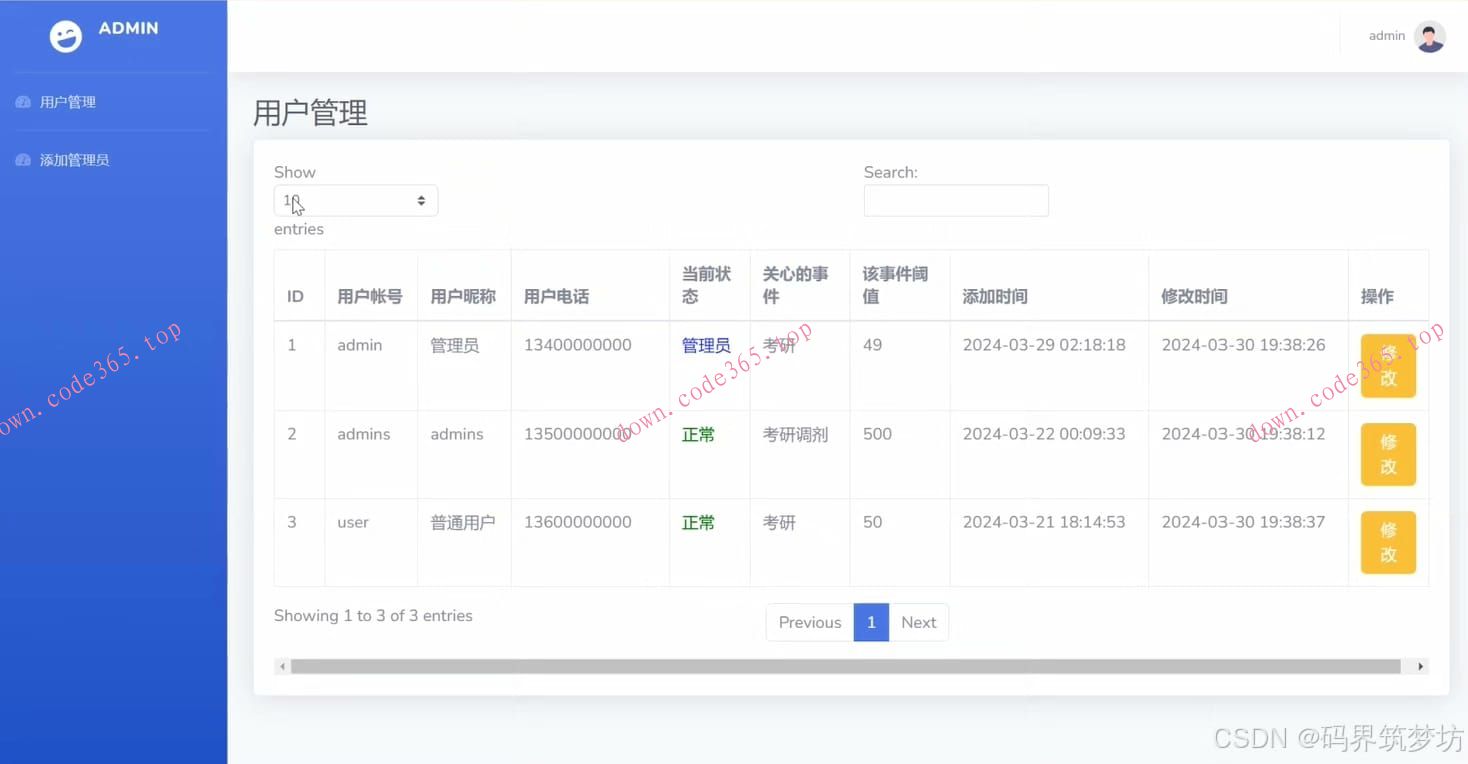Click 修改 button for the admins row
The width and height of the screenshot is (1468, 764).
tap(1388, 454)
